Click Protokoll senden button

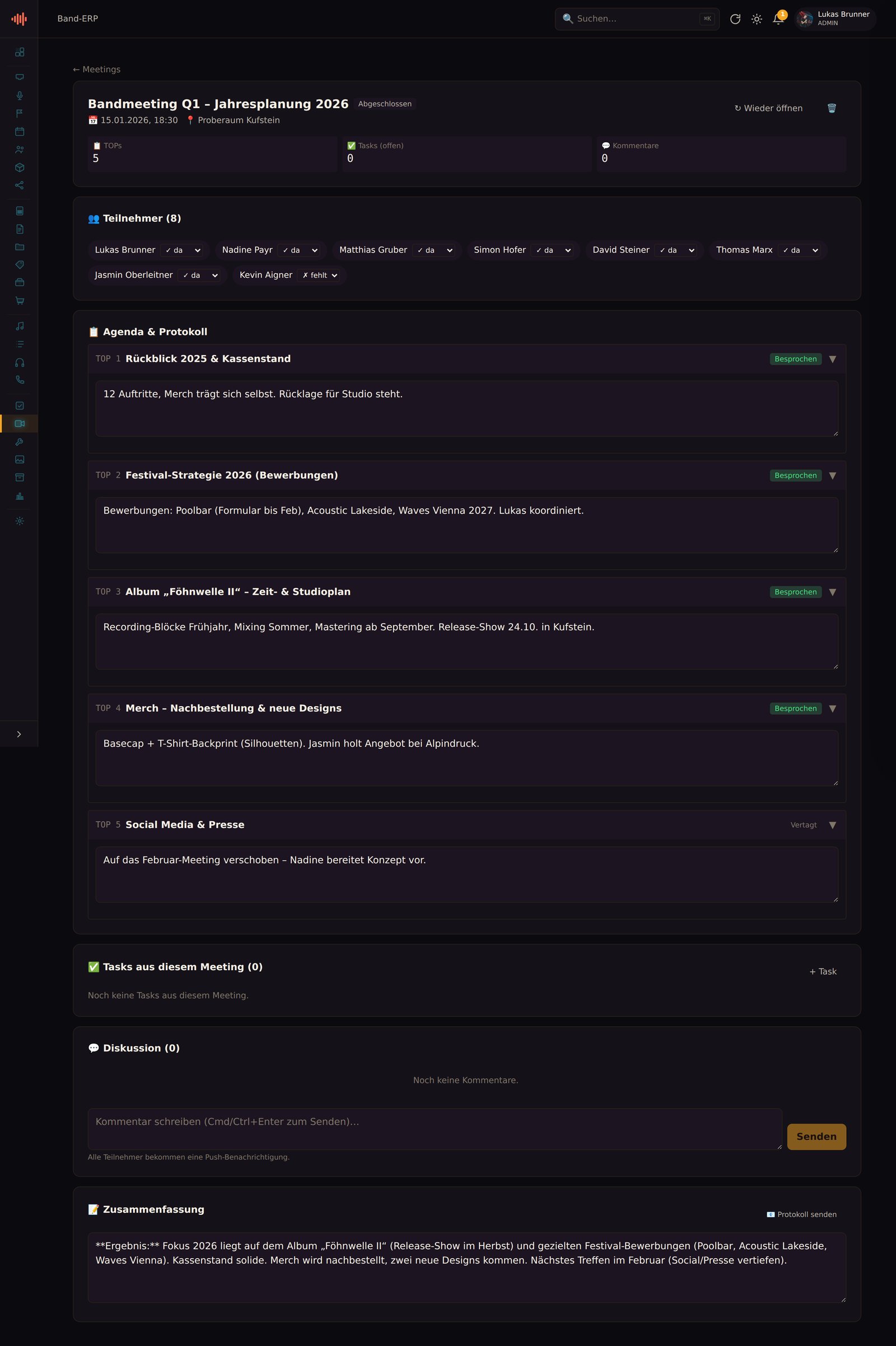click(801, 1214)
